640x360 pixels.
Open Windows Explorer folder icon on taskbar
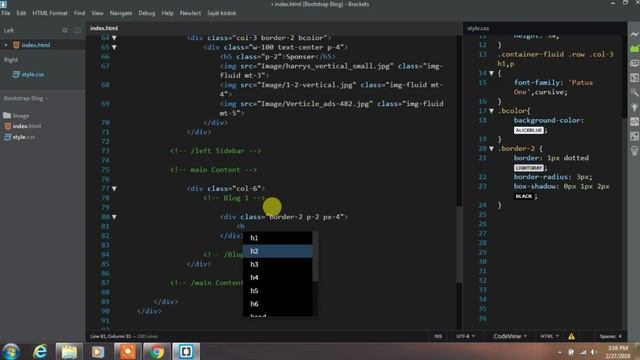(x=69, y=351)
